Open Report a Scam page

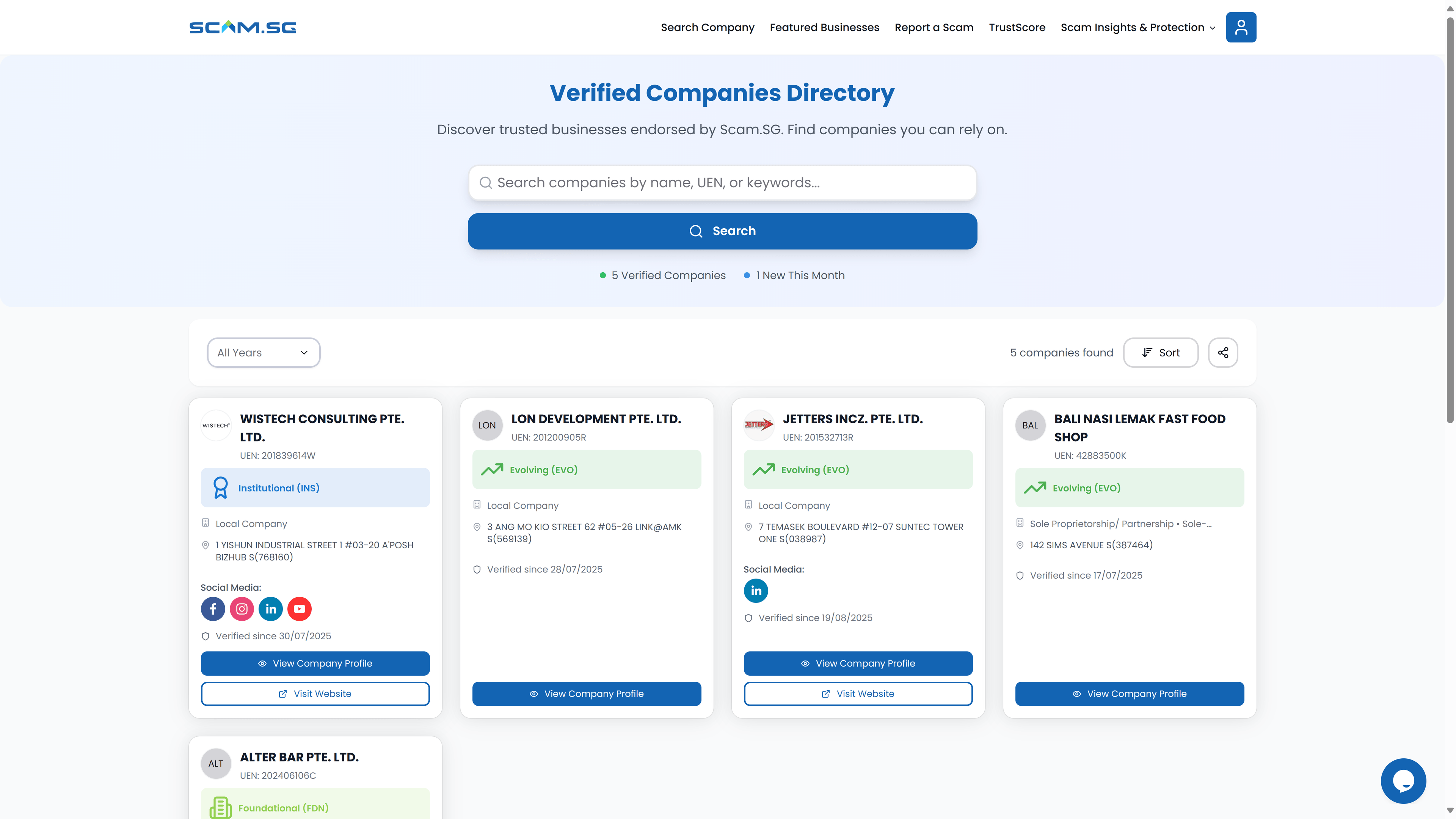934,27
